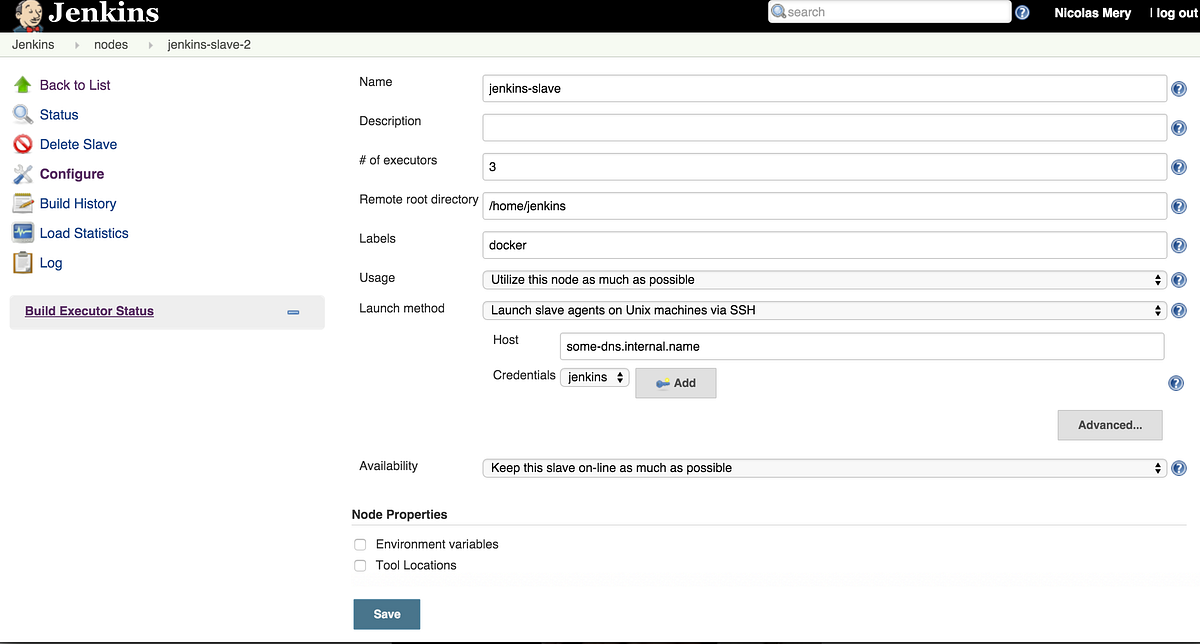The image size is (1200, 644).
Task: Select the Configure wrench icon
Action: (23, 173)
